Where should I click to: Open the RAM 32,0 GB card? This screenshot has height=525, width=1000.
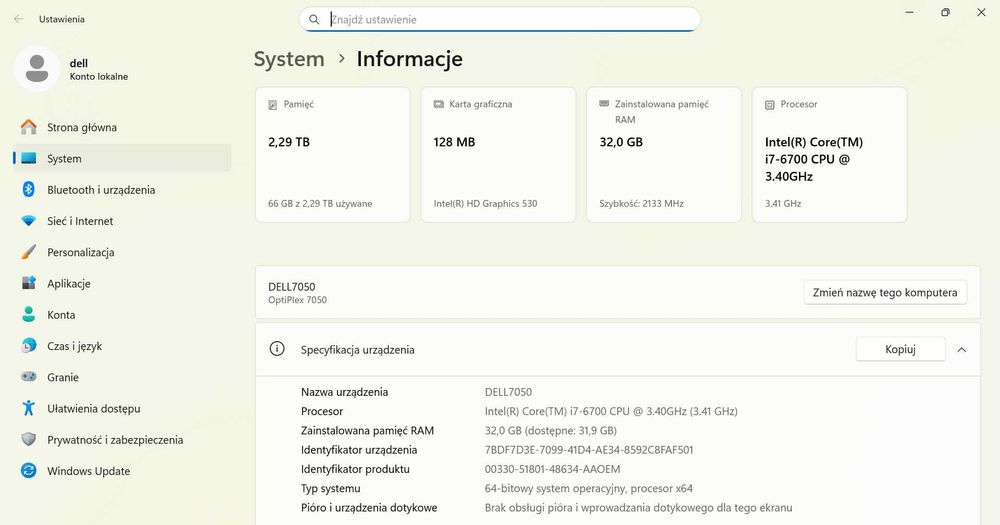(x=664, y=154)
